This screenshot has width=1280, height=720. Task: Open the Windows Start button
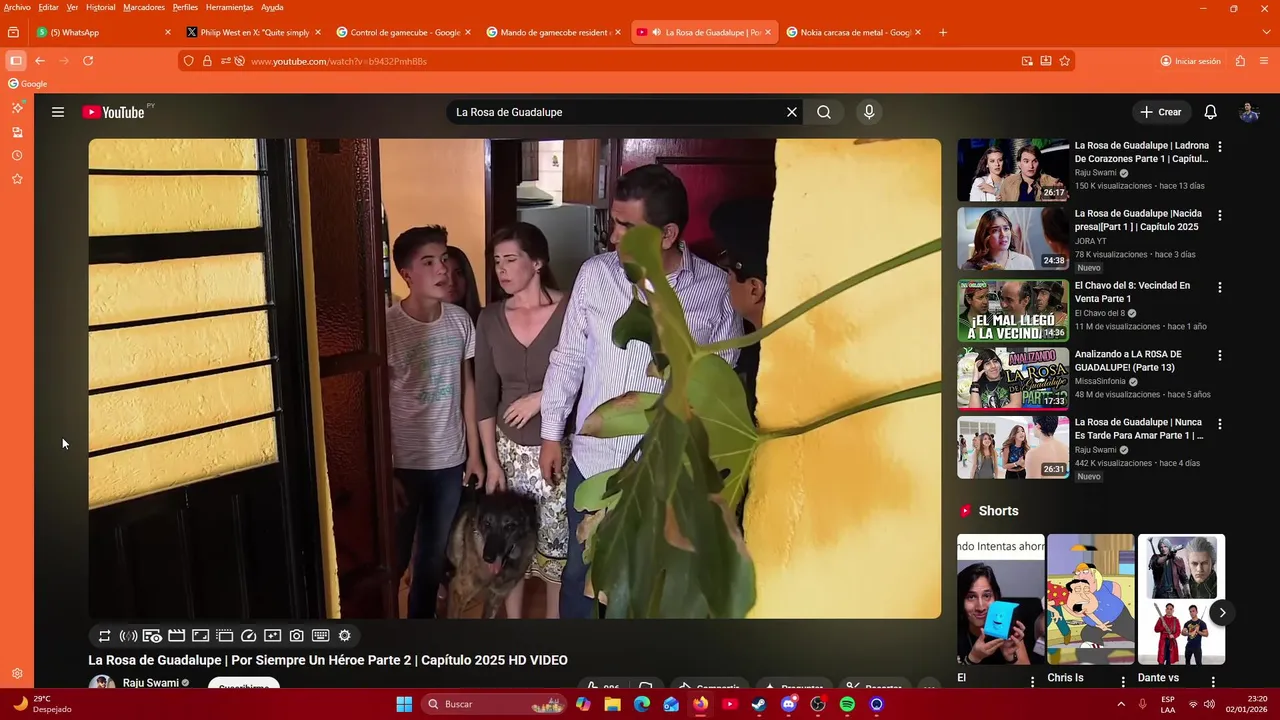[404, 704]
